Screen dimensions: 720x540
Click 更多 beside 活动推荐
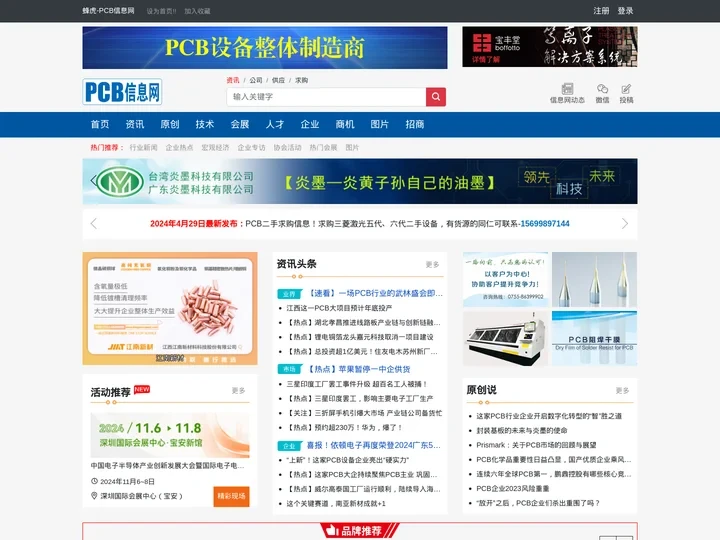238,391
